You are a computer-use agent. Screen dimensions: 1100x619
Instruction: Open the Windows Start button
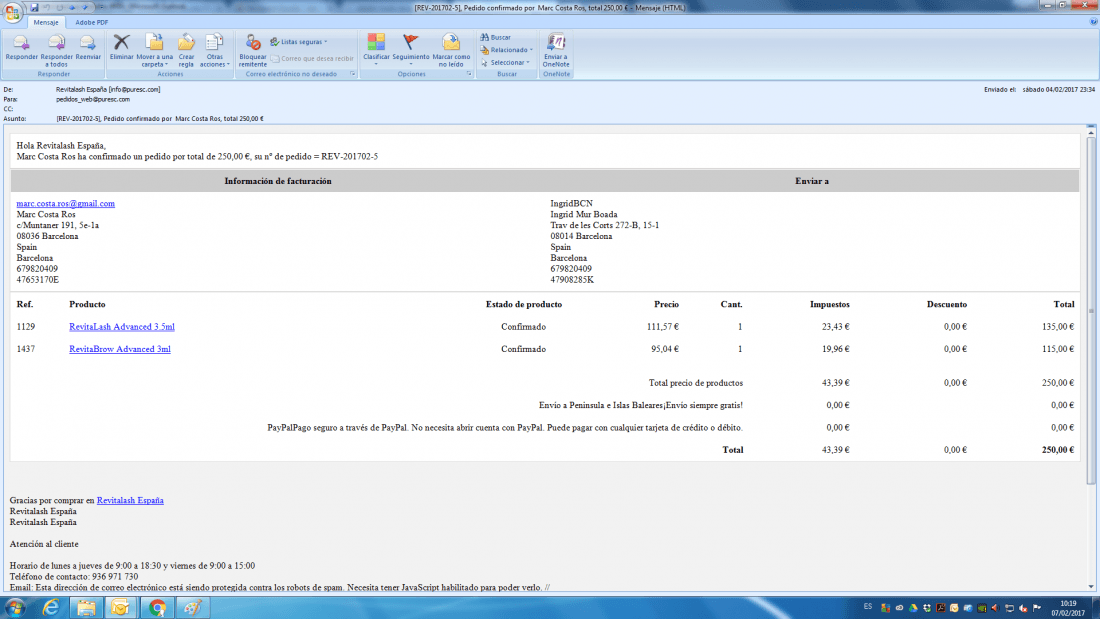(x=14, y=608)
